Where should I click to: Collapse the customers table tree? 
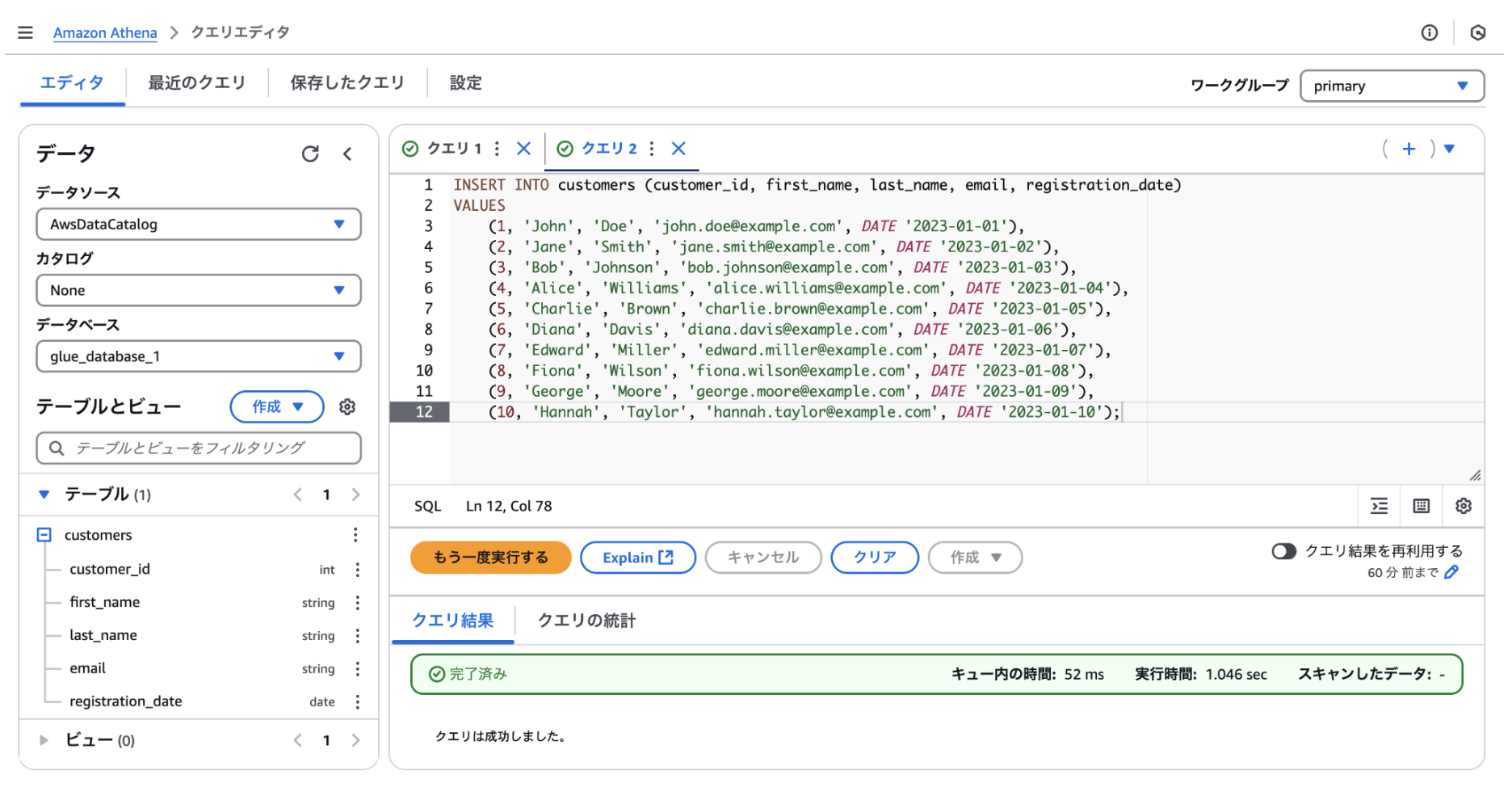[x=44, y=535]
